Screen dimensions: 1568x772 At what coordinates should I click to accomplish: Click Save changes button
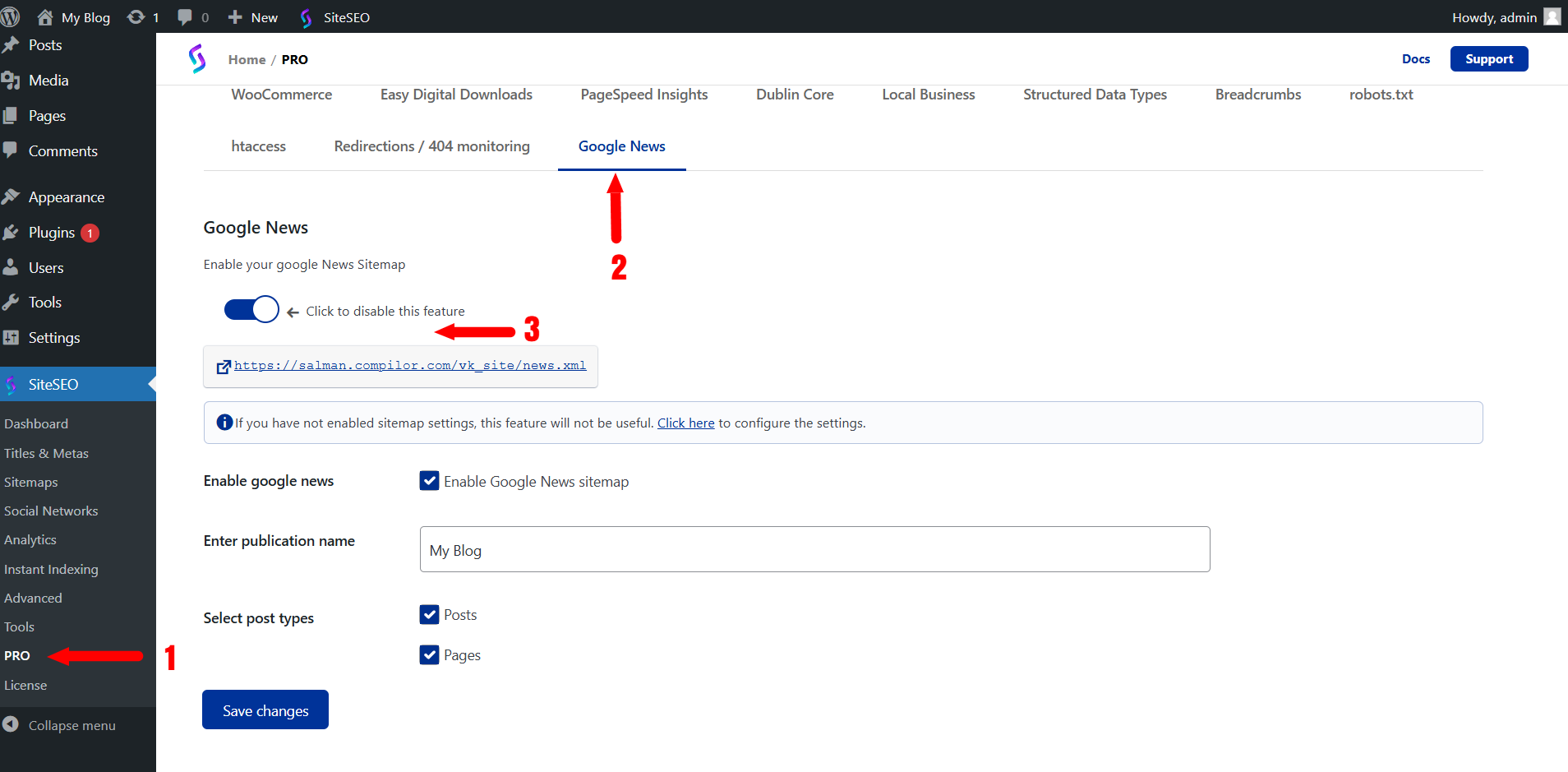pyautogui.click(x=265, y=710)
